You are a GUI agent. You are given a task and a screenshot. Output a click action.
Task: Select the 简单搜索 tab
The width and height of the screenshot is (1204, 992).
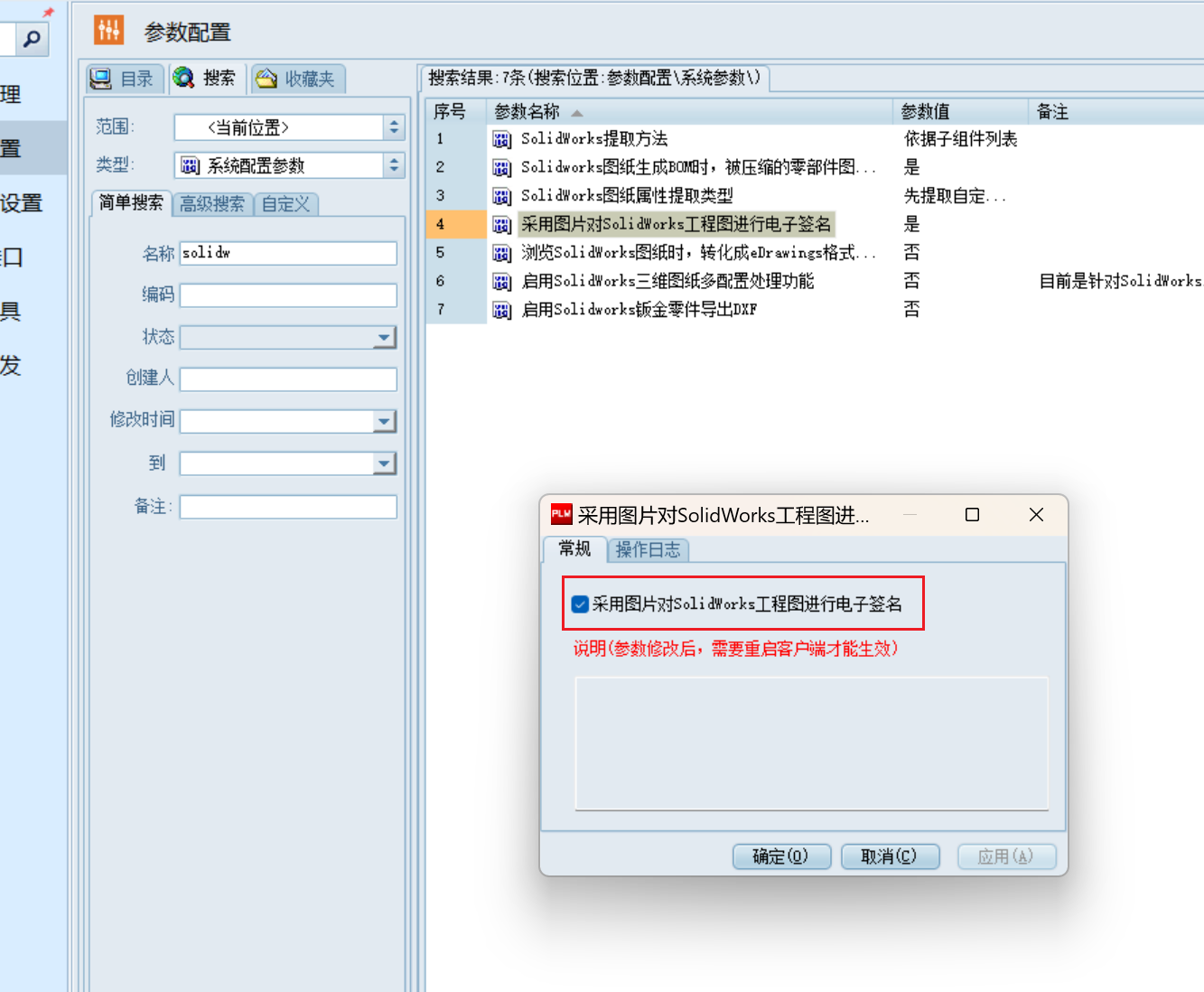click(x=131, y=203)
